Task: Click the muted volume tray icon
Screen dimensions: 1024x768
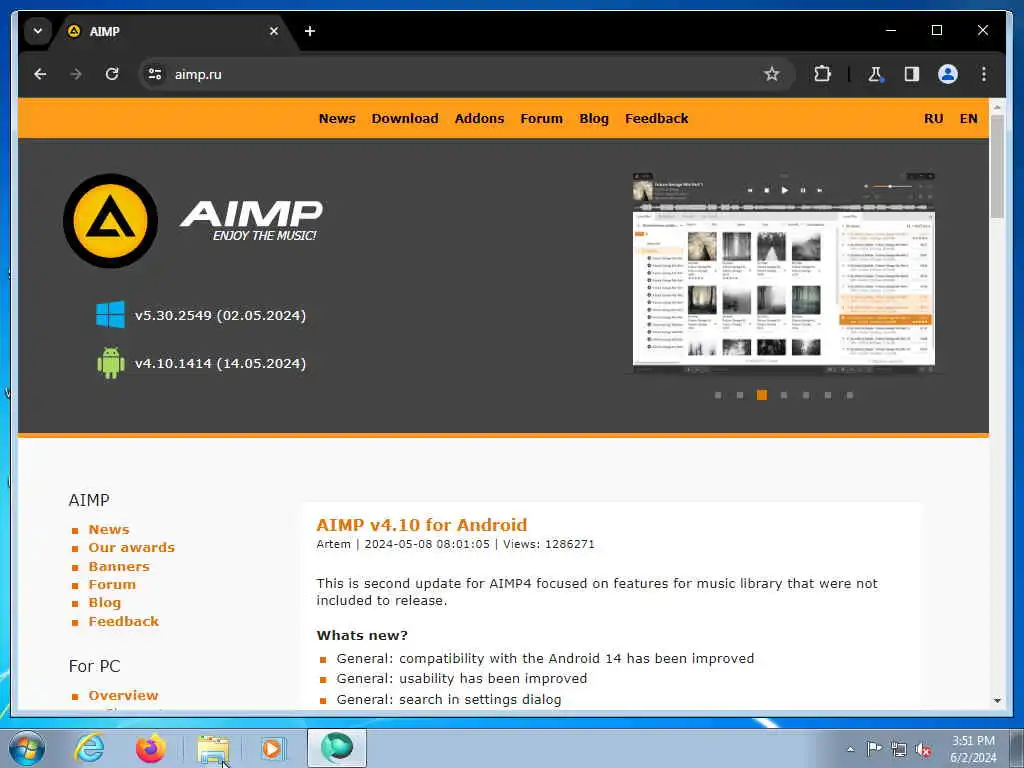Action: coord(923,749)
